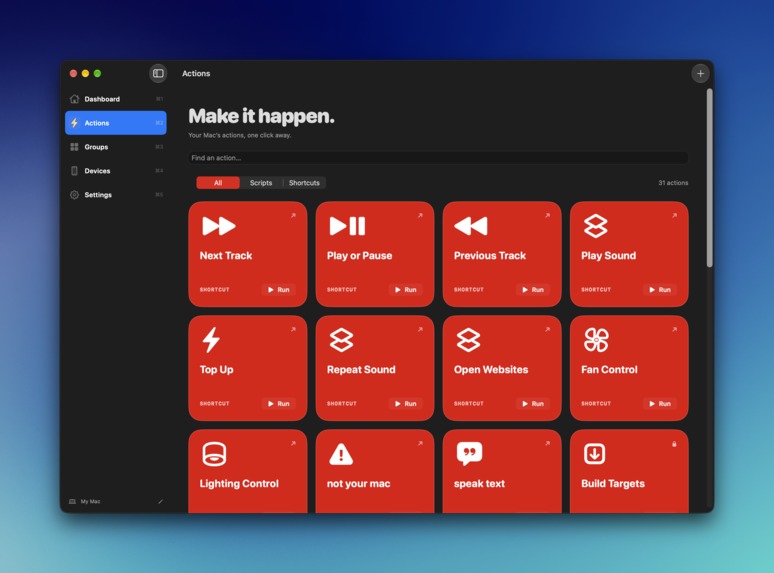Viewport: 774px width, 573px height.
Task: Click the not your mac card title
Action: click(358, 484)
